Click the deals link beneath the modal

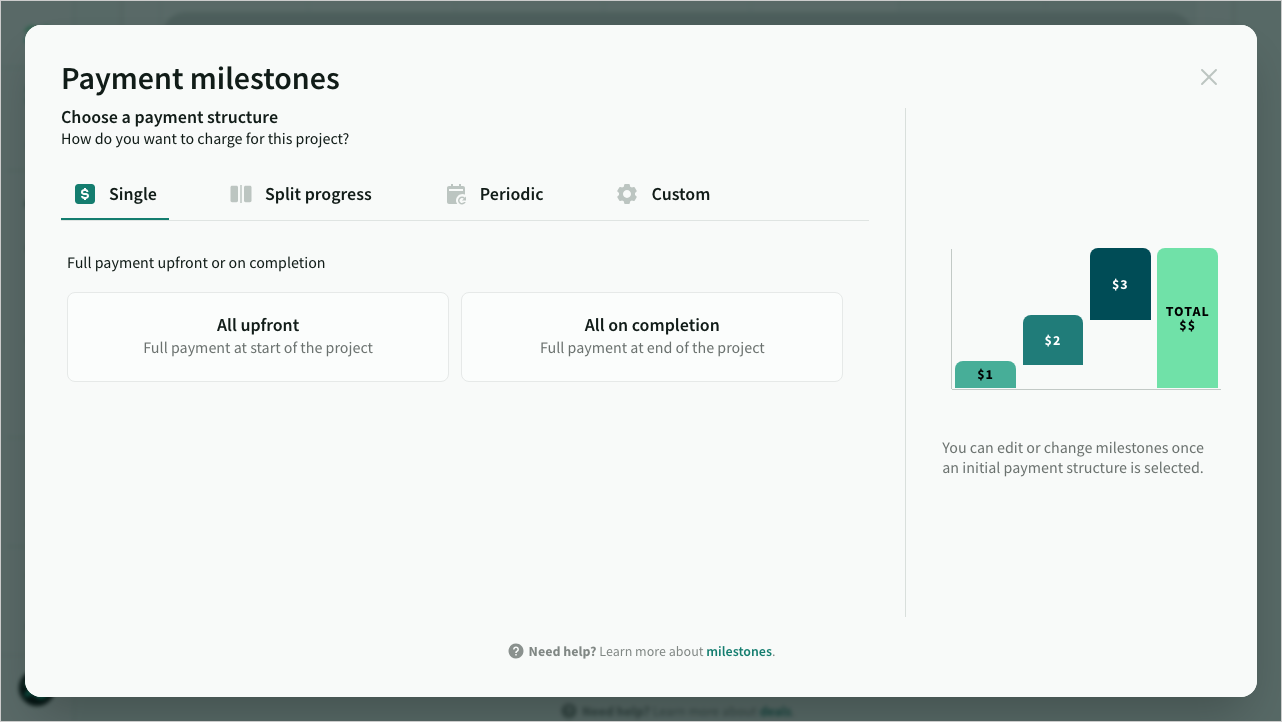[777, 711]
